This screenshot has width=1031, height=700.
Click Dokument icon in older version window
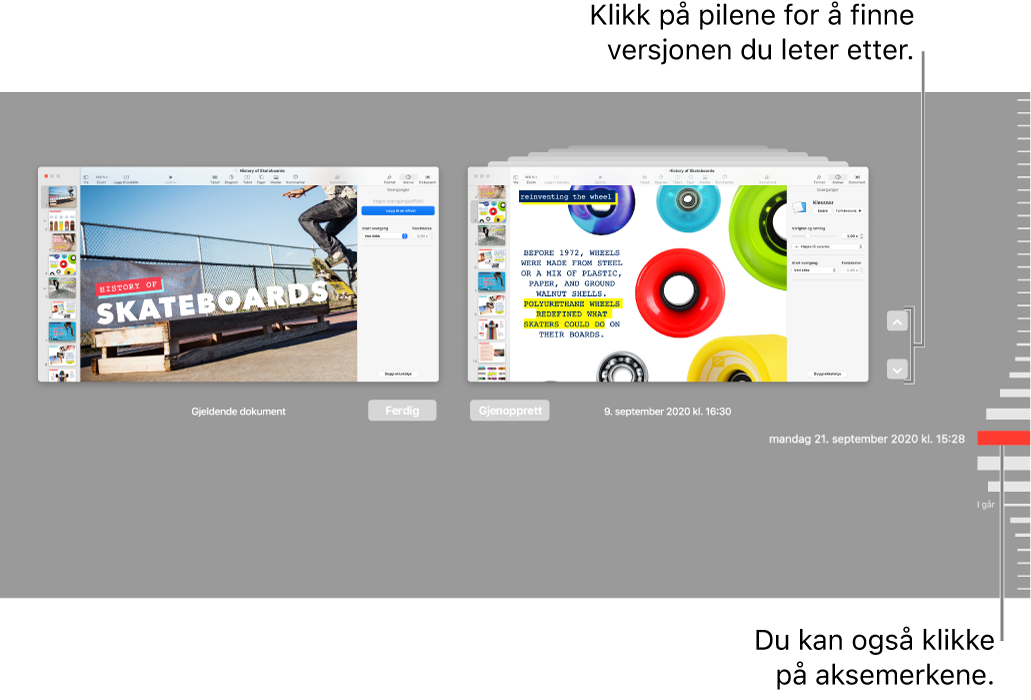pos(857,179)
